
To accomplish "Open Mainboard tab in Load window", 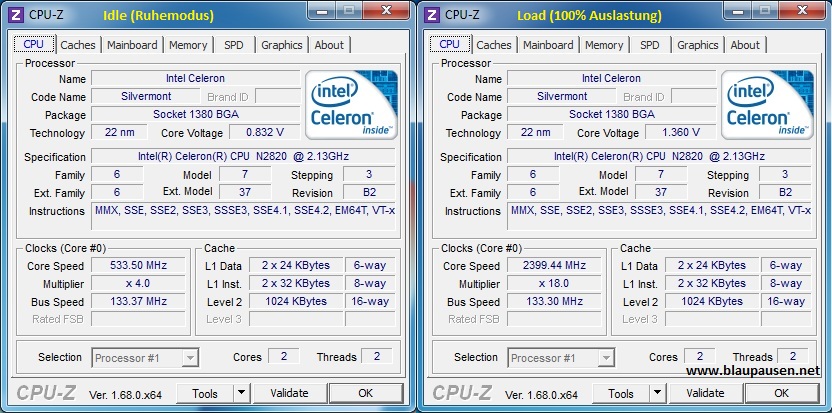I will pyautogui.click(x=548, y=45).
